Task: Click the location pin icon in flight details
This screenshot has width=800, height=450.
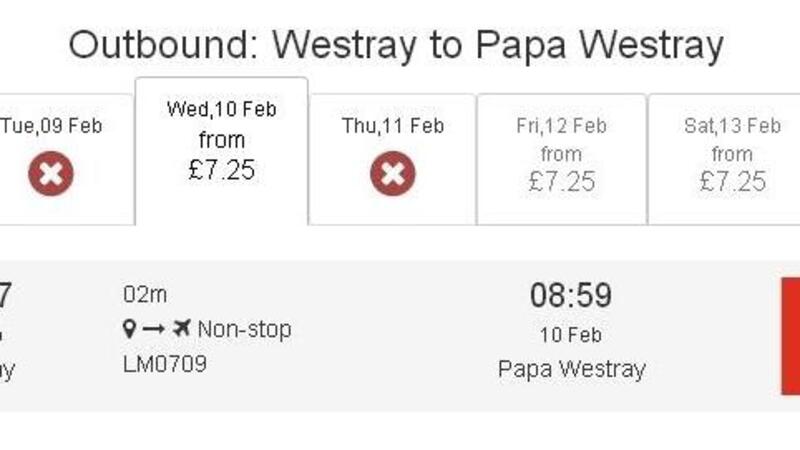Action: (129, 329)
